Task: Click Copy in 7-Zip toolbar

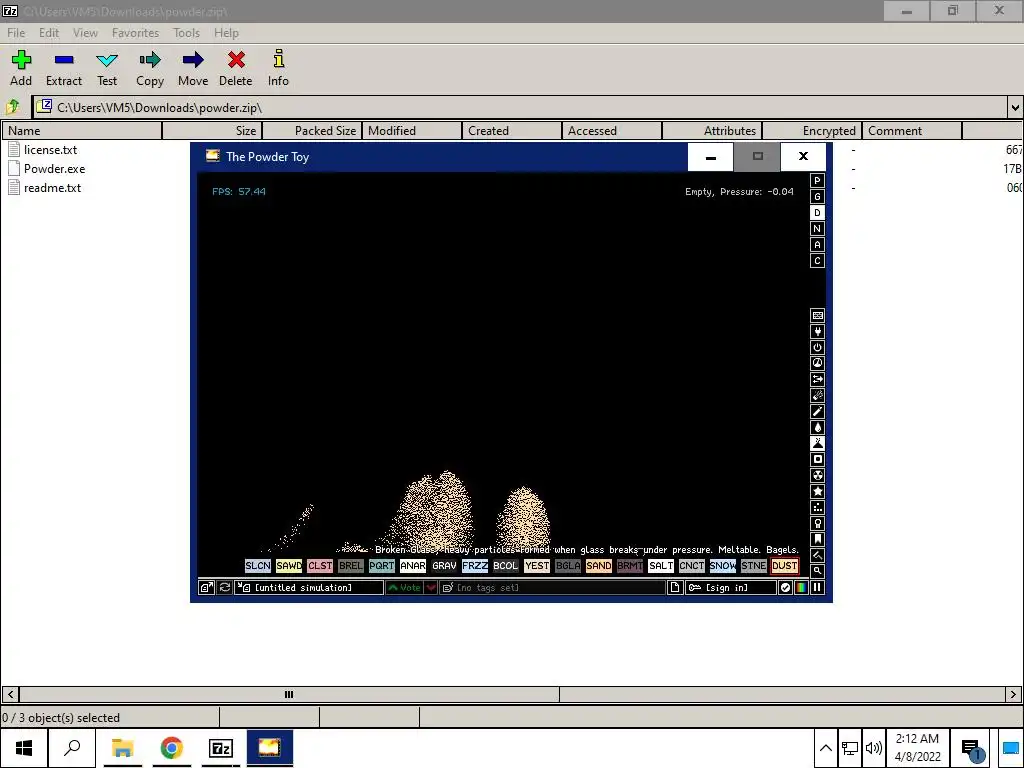Action: 150,69
